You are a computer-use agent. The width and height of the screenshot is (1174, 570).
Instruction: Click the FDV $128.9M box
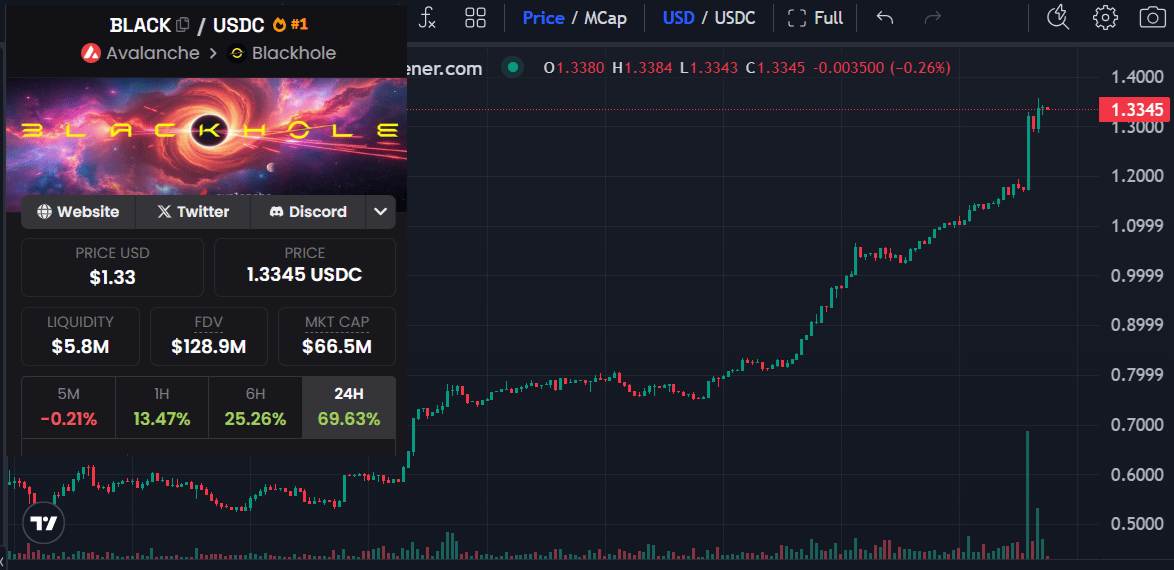(209, 336)
